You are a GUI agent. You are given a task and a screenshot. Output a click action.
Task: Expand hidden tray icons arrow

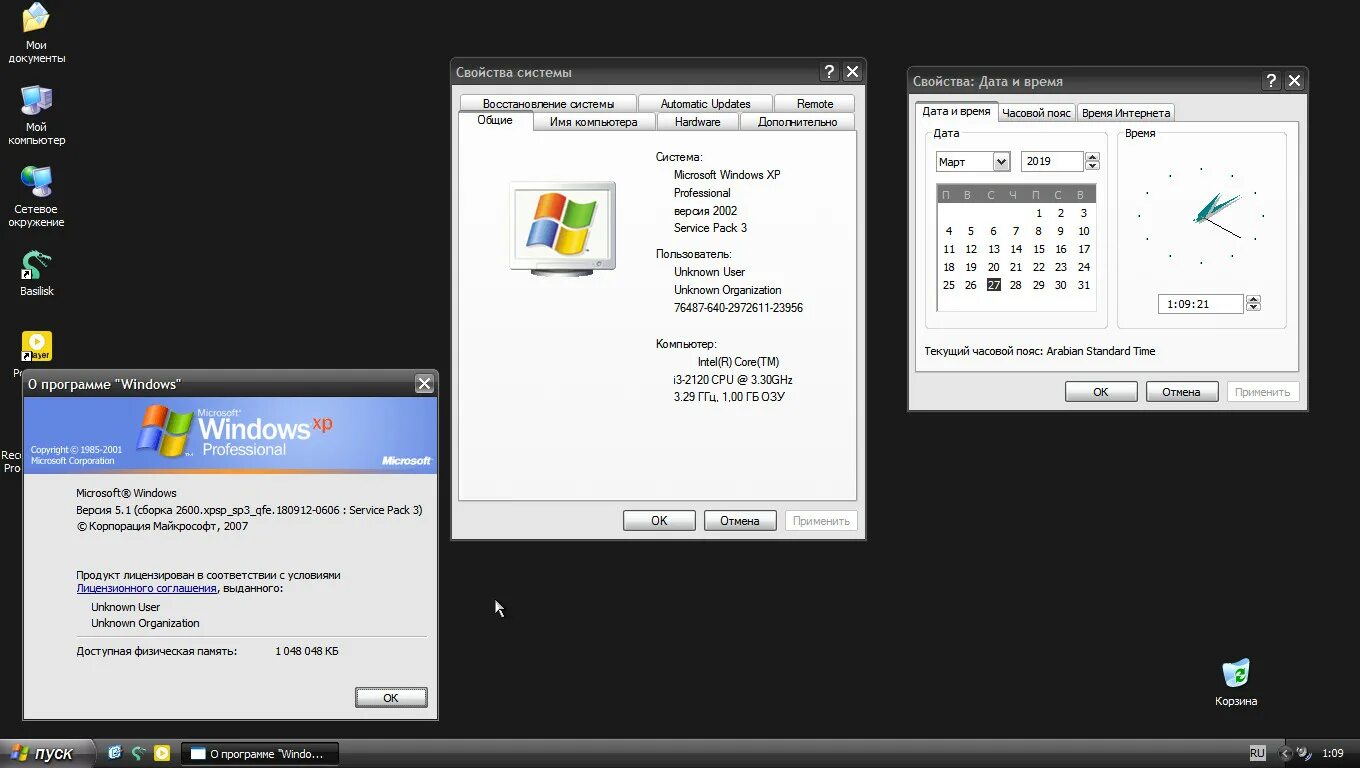coord(1285,754)
